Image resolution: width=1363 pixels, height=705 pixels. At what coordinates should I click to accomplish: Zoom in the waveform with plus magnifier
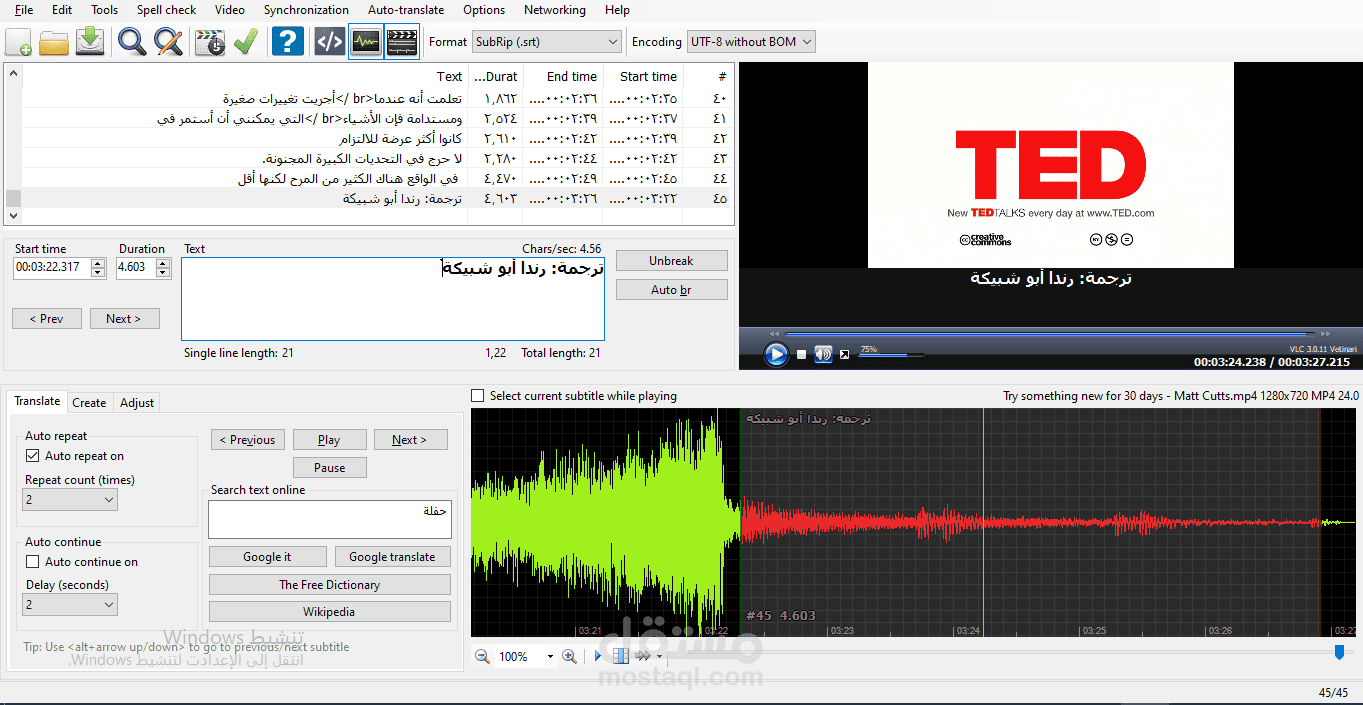(569, 656)
